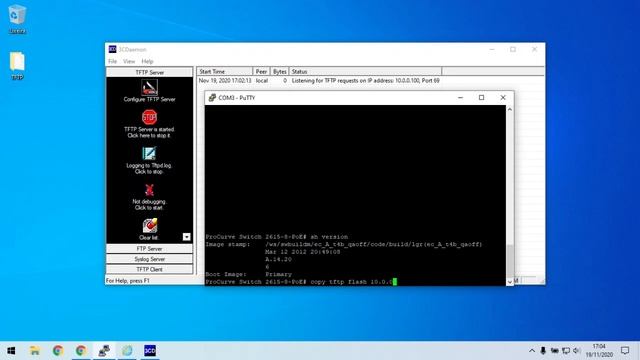Click the PuTTY title bar icon
The image size is (640, 360).
click(212, 98)
